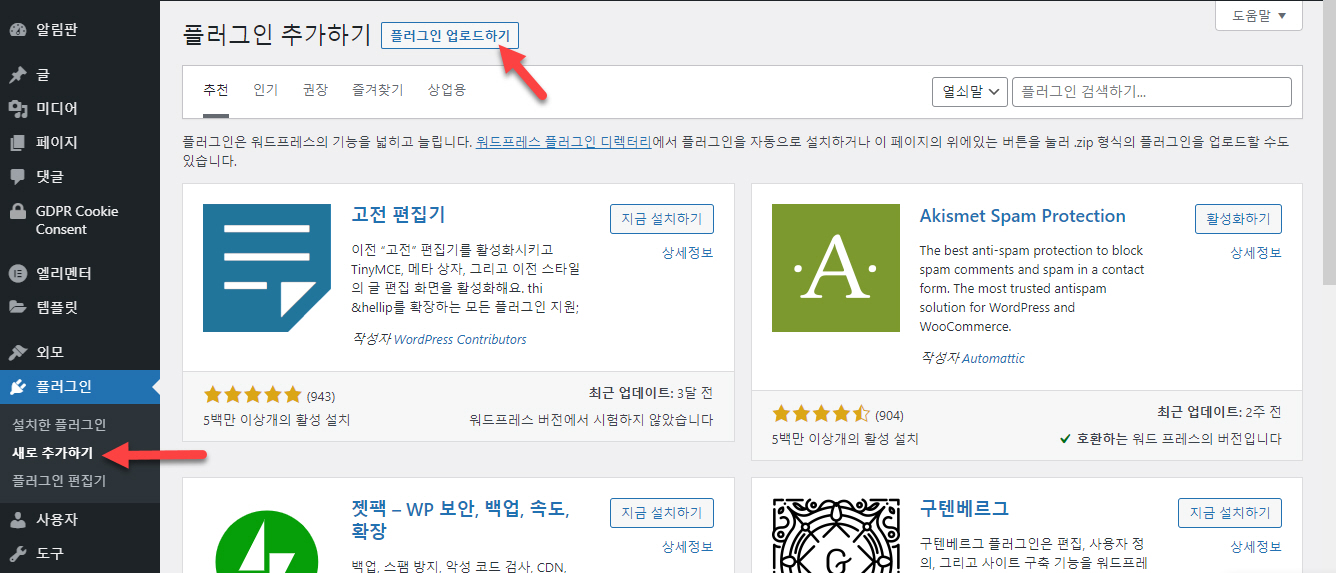Open the 템플릿 menu label

57,307
